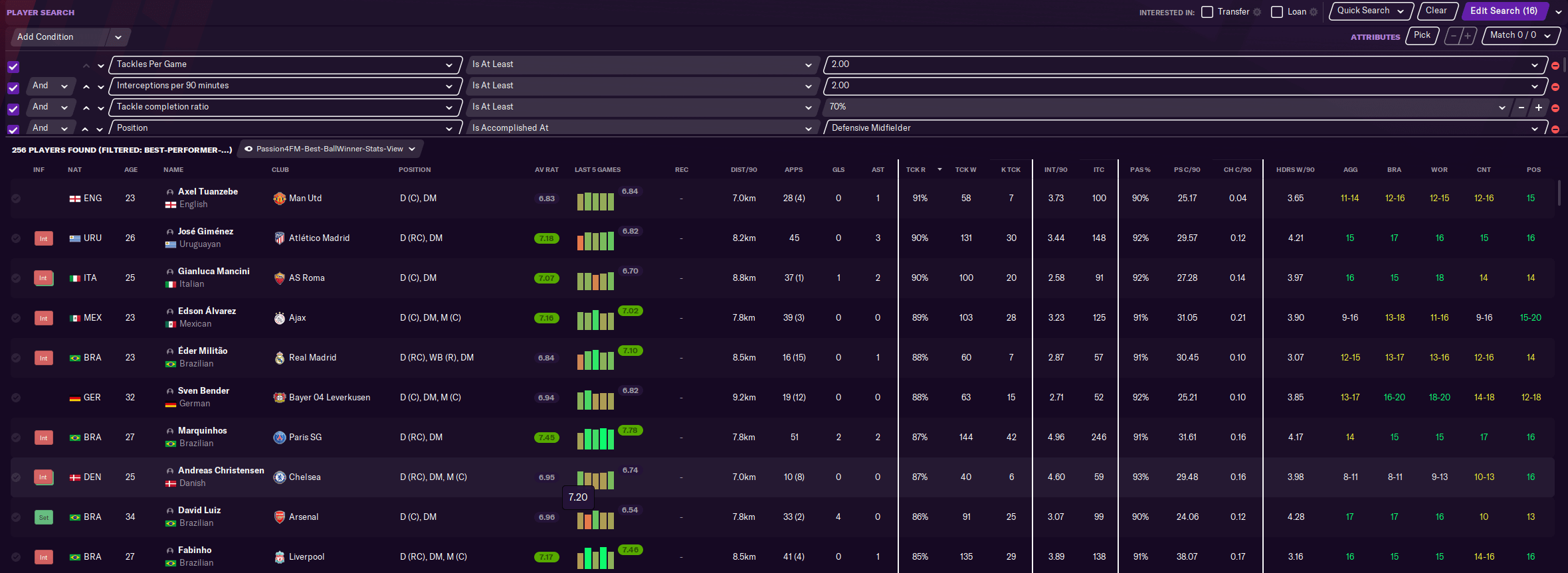
Task: Open Real Madrid club crest
Action: pos(280,357)
